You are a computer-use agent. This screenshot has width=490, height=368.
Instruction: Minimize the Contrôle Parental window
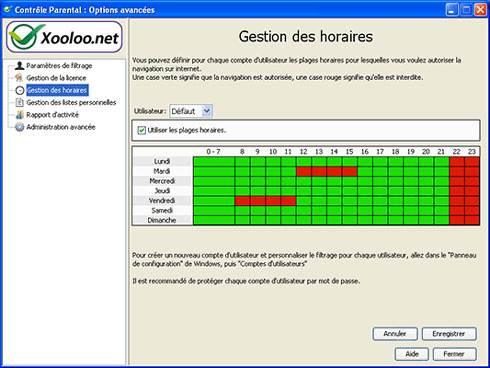(x=452, y=9)
